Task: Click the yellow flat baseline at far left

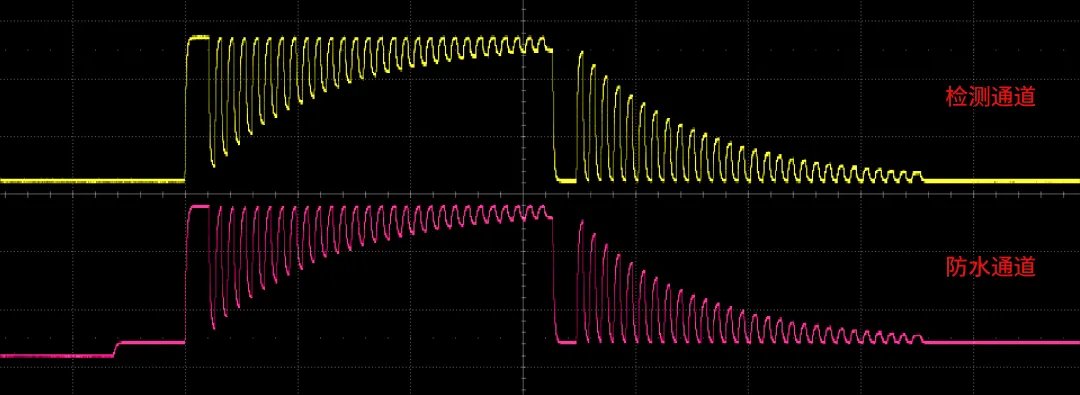Action: click(92, 181)
